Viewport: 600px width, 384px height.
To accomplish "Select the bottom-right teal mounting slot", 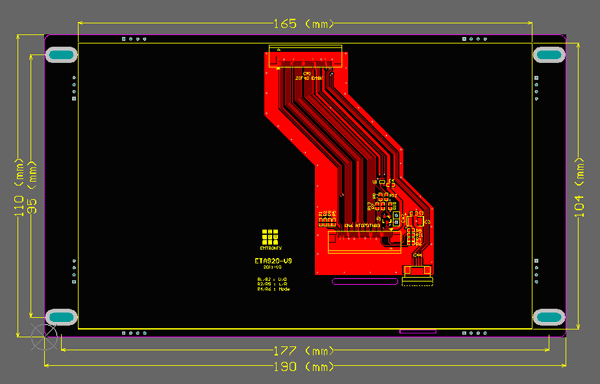I will pos(549,317).
